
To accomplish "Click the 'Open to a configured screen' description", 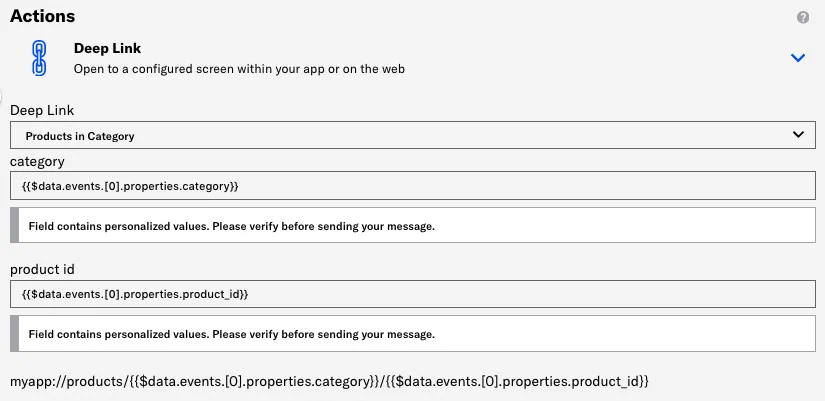I will [239, 70].
